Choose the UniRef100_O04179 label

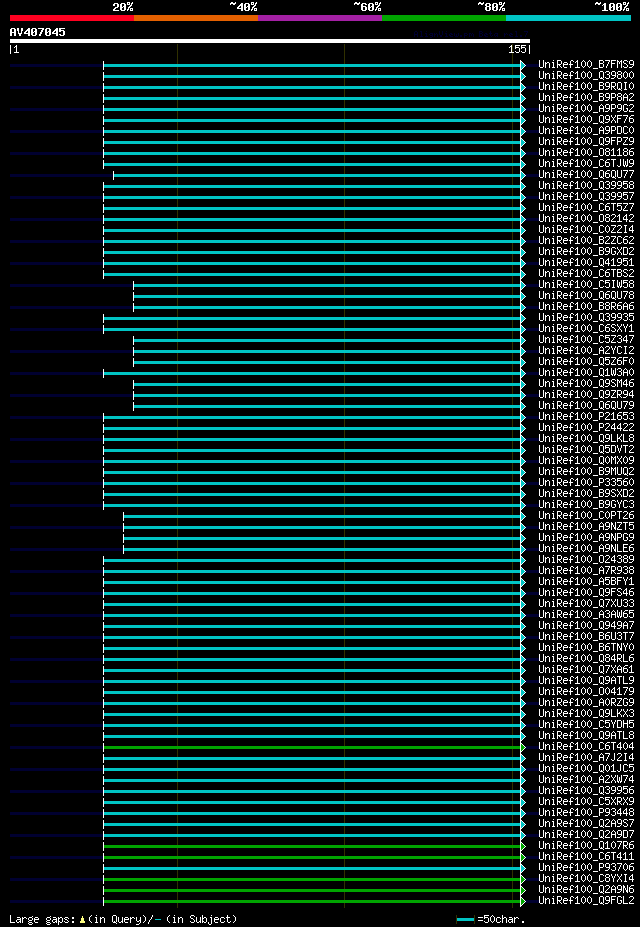click(x=586, y=693)
